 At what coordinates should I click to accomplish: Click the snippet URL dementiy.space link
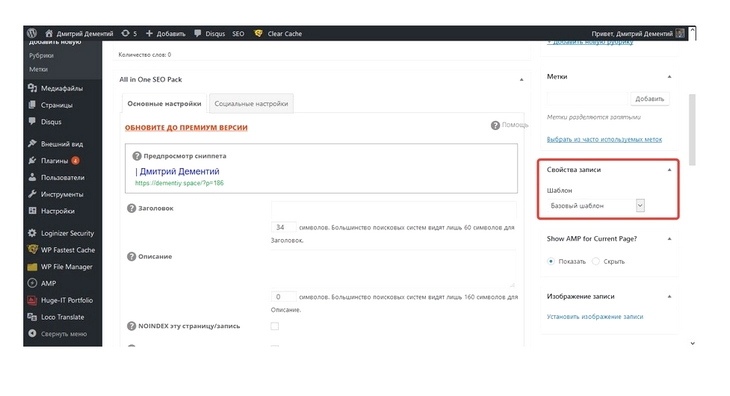point(179,183)
